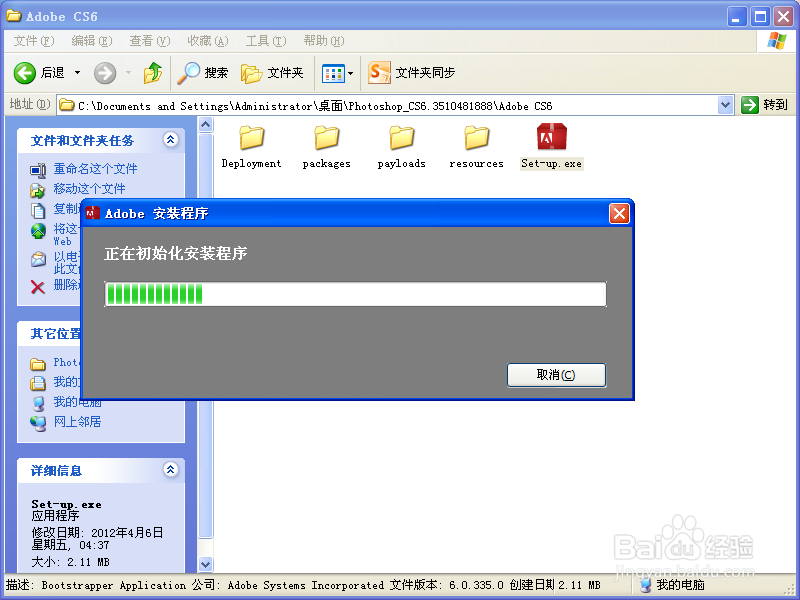Click the Up-one-level folder icon
Image resolution: width=800 pixels, height=600 pixels.
pyautogui.click(x=153, y=72)
